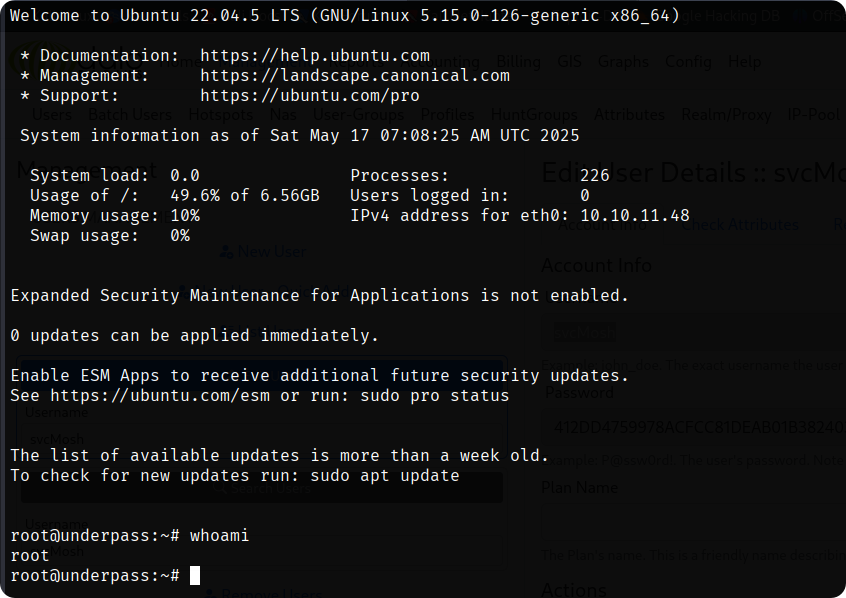The image size is (846, 598).
Task: Click the 'System load: 0.0' line
Action: point(115,175)
